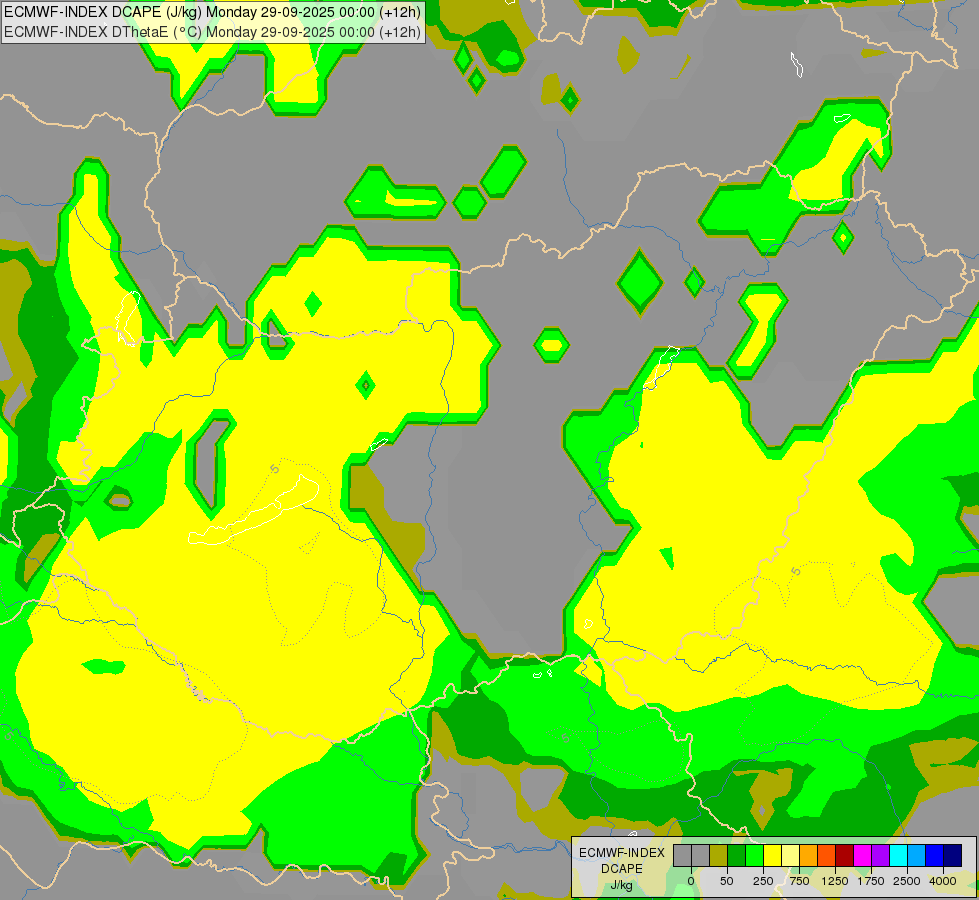Click the 750 value on legend scale
Viewport: 979px width, 900px height.
799,881
